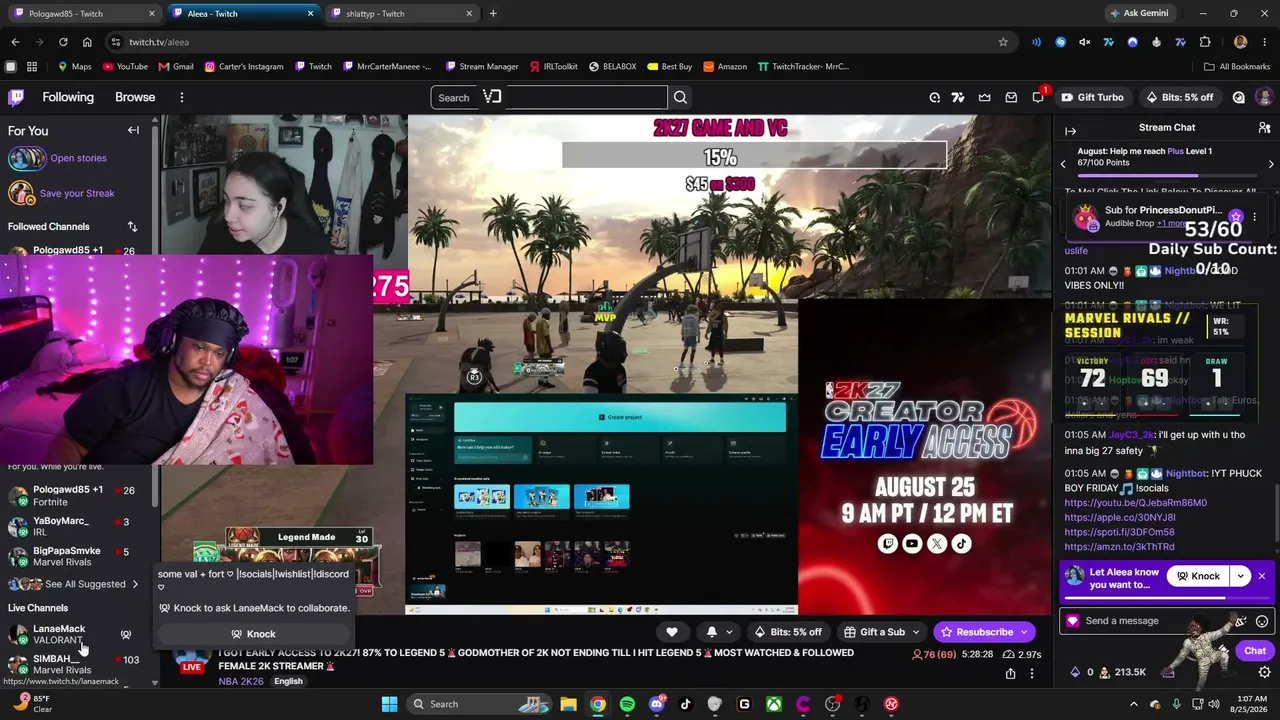The image size is (1280, 720).
Task: Open File Explorer from the taskbar
Action: [568, 704]
